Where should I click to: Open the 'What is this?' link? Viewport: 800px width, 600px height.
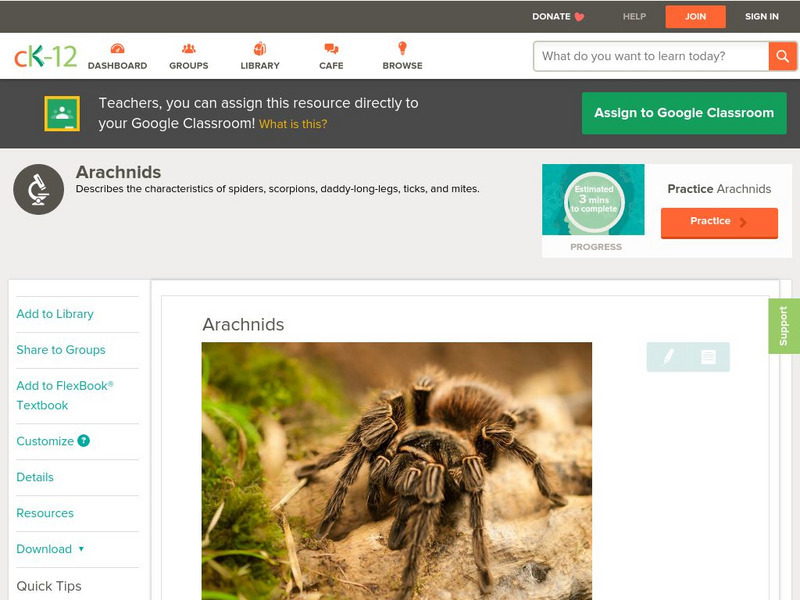pyautogui.click(x=293, y=124)
